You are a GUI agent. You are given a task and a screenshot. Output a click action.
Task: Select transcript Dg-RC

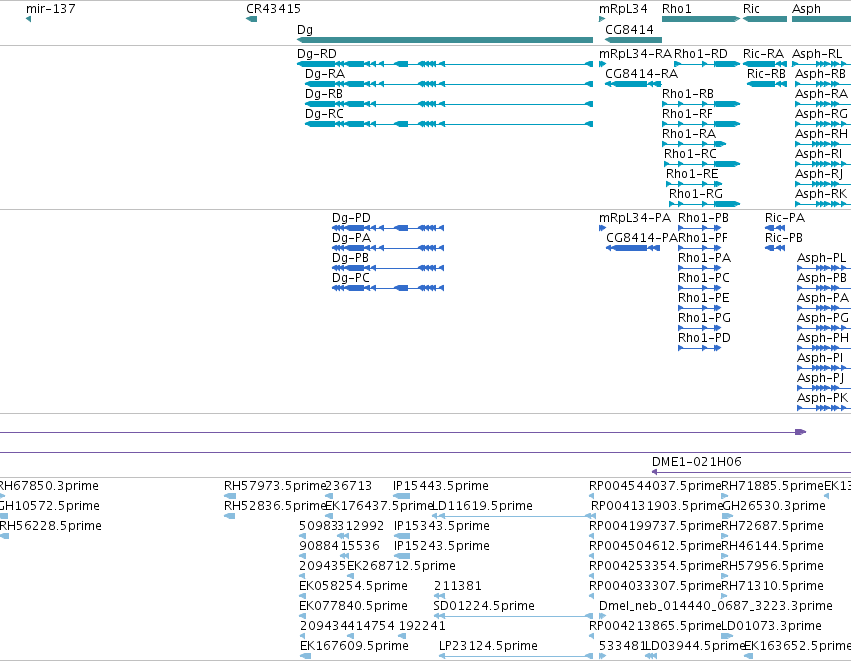449,124
